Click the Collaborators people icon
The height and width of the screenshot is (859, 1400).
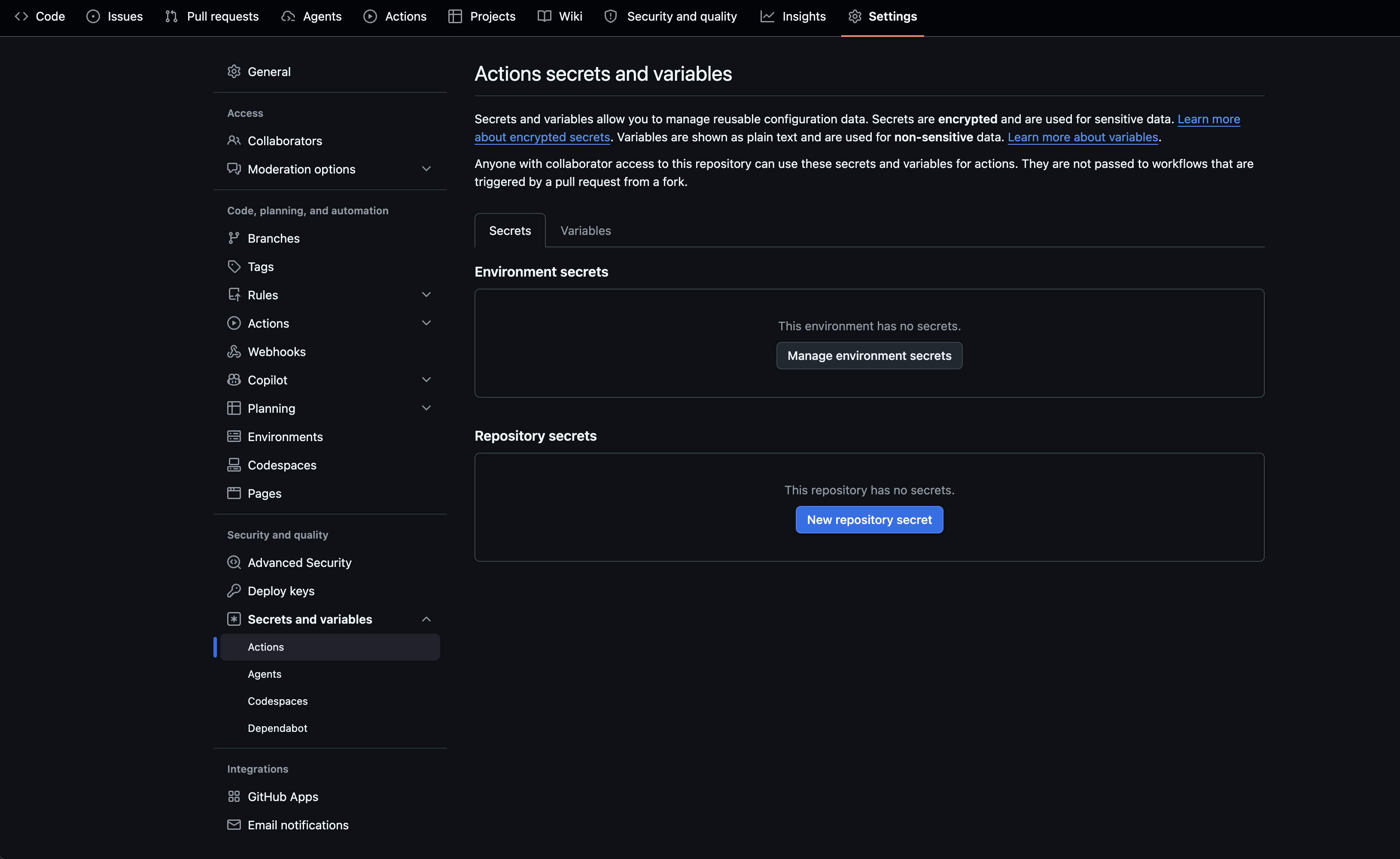click(x=234, y=140)
